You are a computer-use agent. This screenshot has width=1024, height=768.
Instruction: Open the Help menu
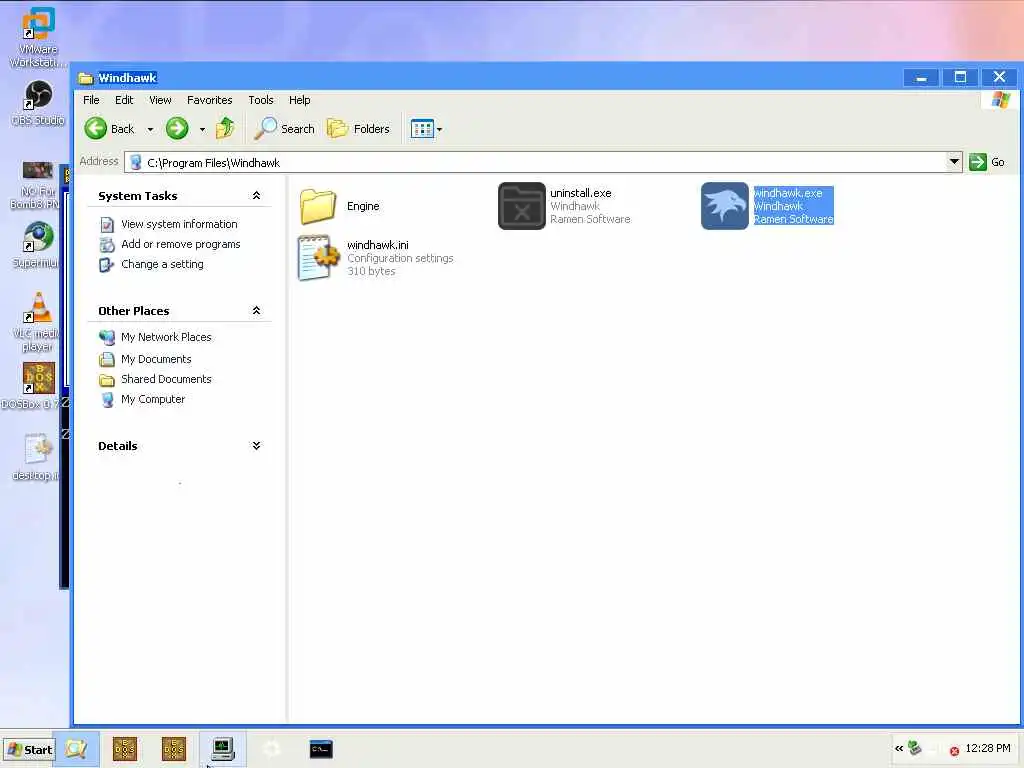pyautogui.click(x=300, y=100)
